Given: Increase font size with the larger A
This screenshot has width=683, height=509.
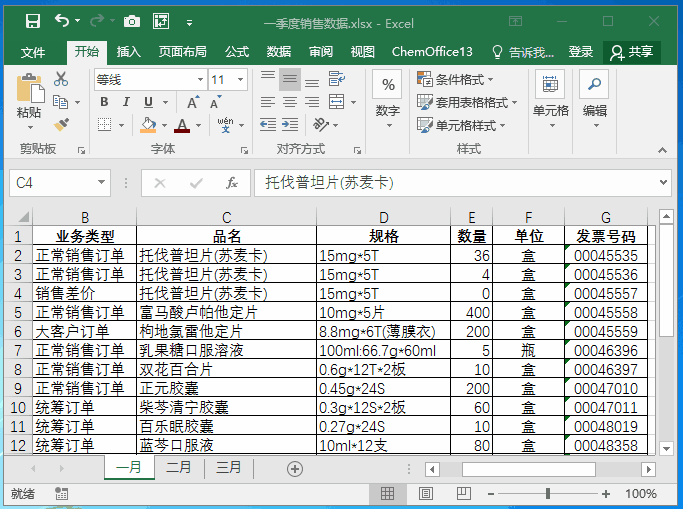Looking at the screenshot, I should tap(193, 102).
